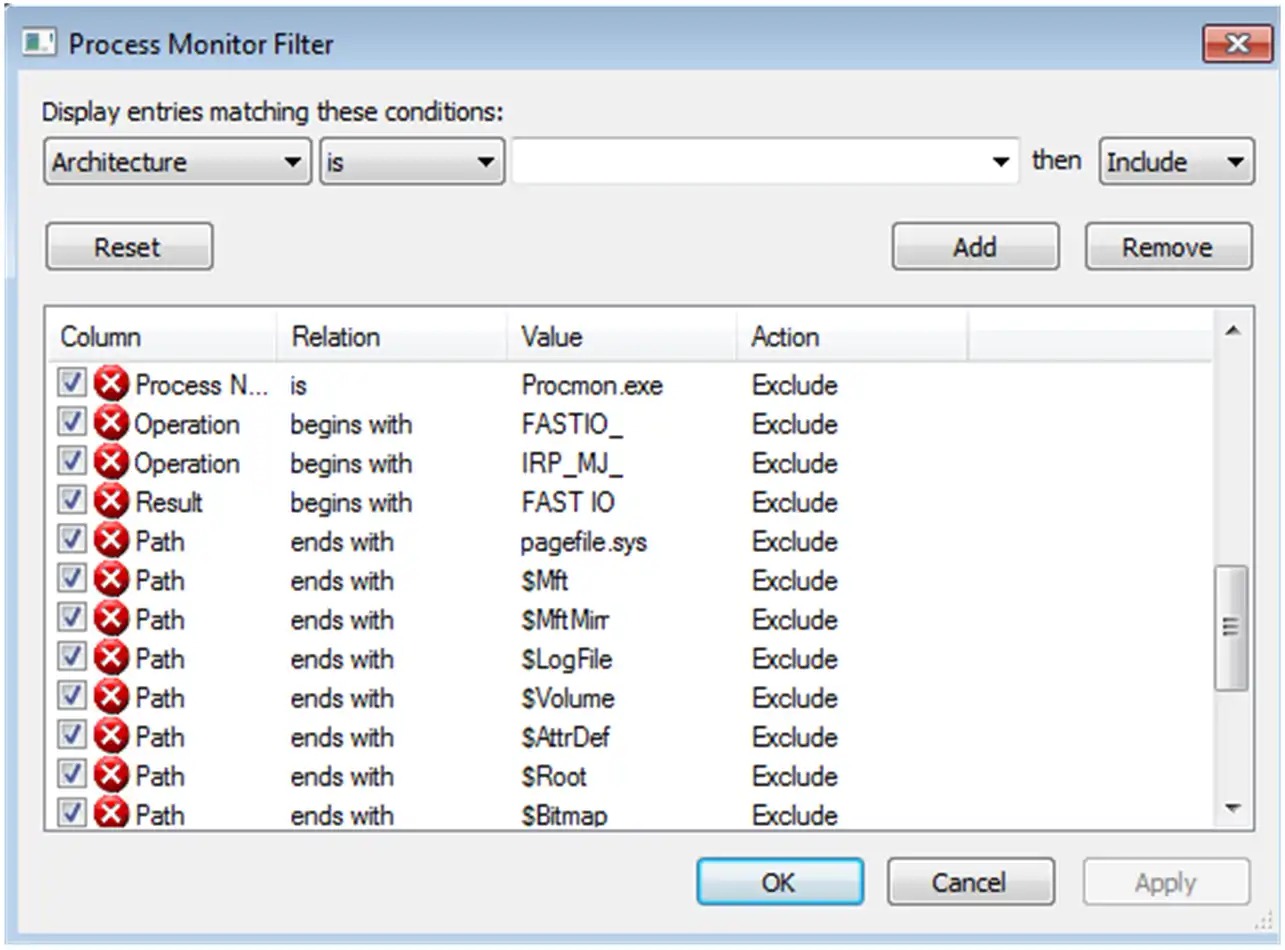Select the '$Volume' value cell
The image size is (1285, 950).
coord(567,698)
